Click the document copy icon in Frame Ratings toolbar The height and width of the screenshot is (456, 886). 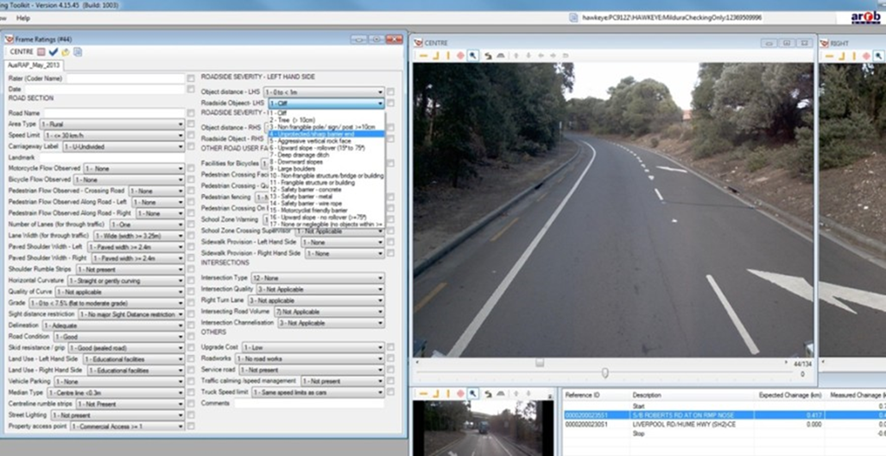click(x=77, y=52)
